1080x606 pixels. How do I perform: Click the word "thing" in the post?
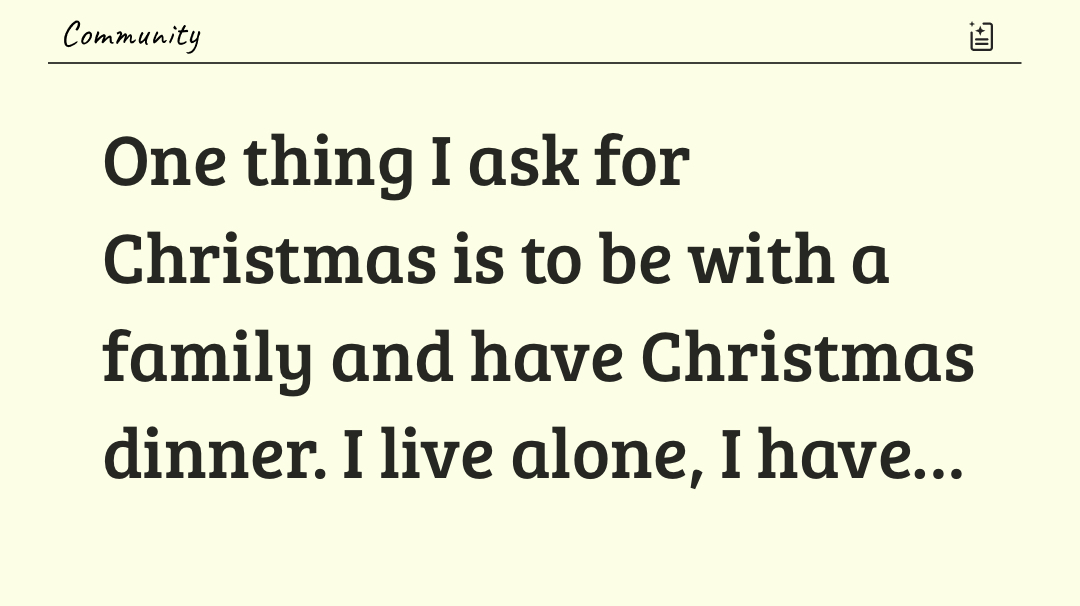point(328,161)
